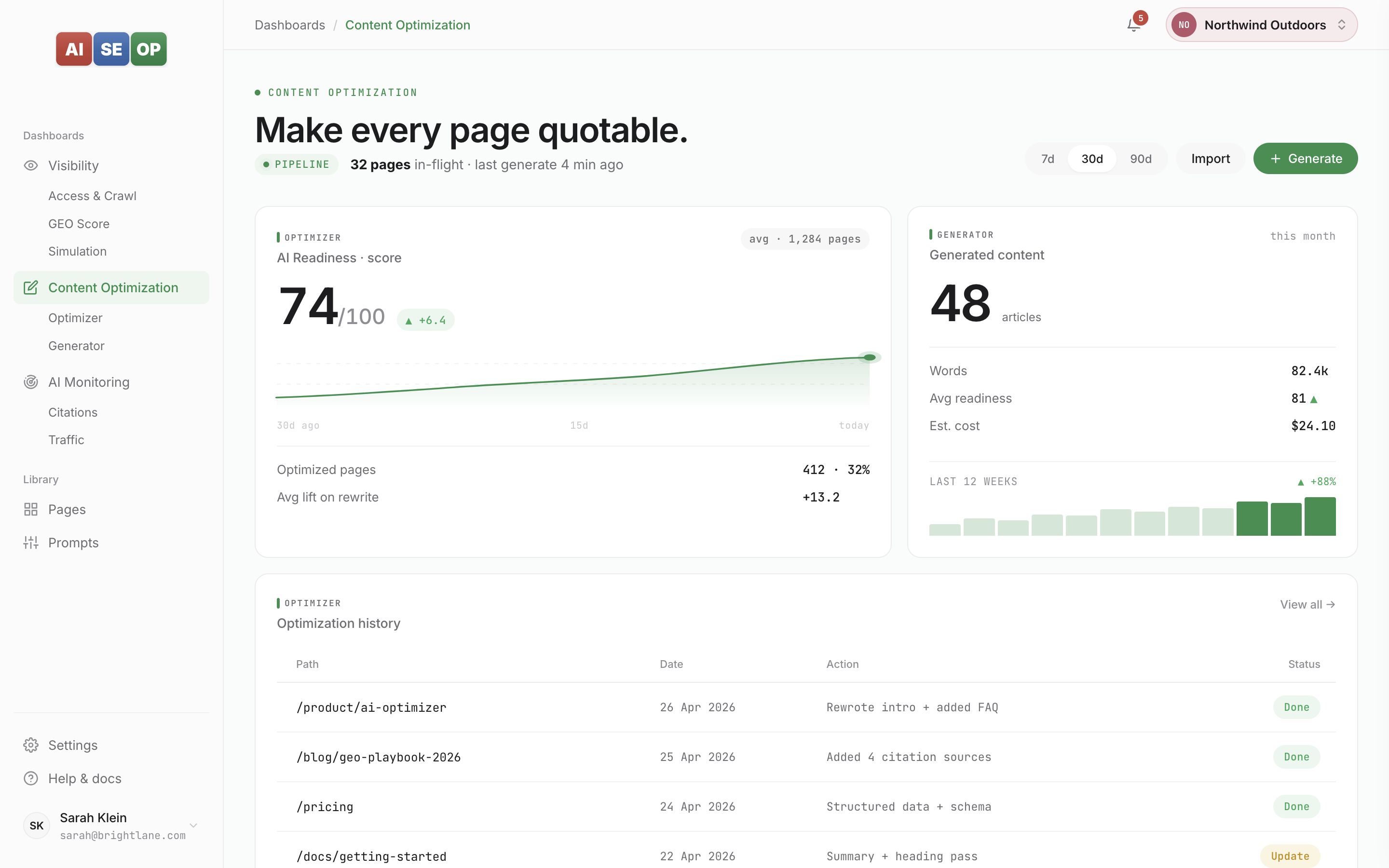The image size is (1389, 868).
Task: Open Citations page
Action: coord(73,412)
